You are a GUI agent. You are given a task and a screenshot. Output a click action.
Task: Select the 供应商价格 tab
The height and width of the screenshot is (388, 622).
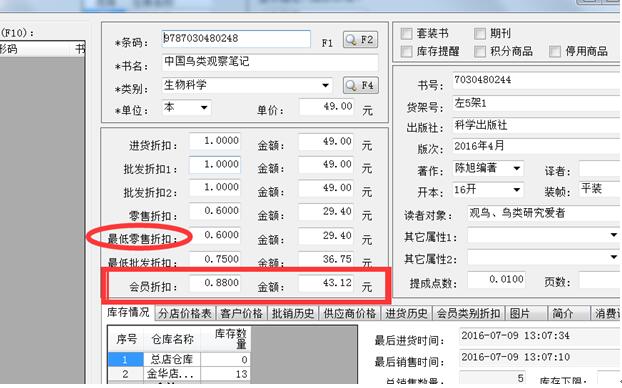point(349,313)
